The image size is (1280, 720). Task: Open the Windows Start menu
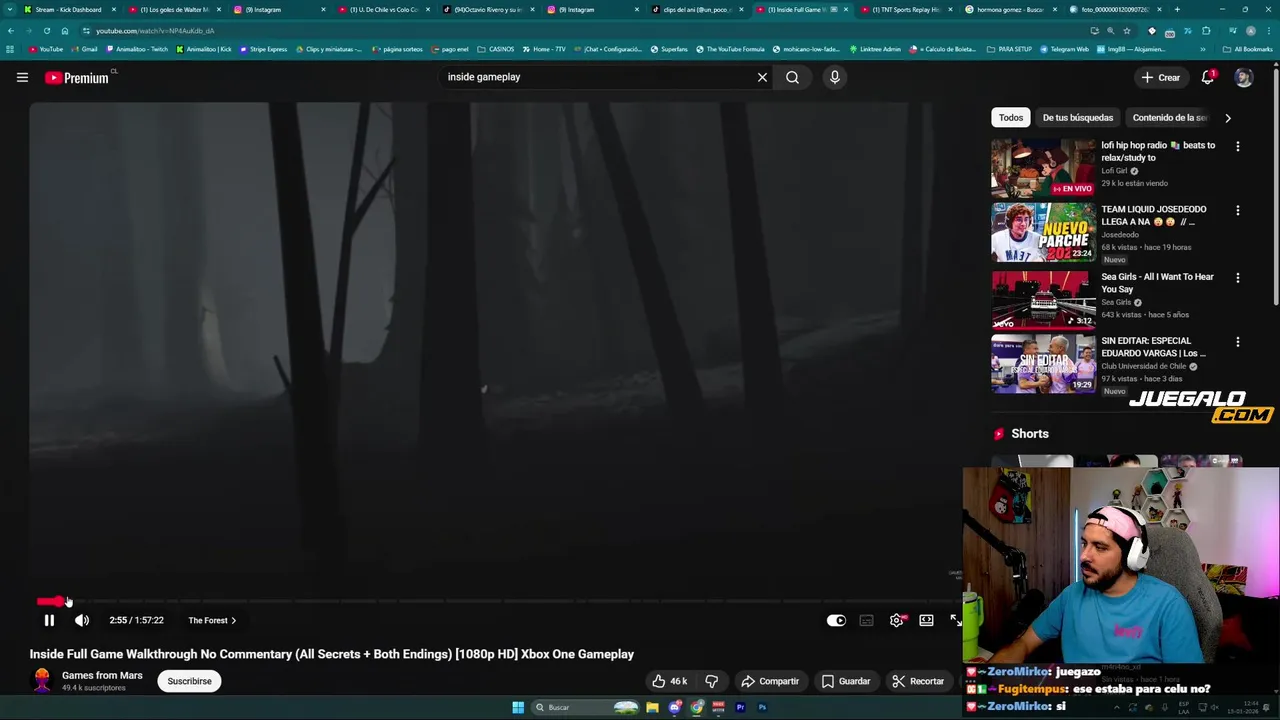(x=518, y=707)
